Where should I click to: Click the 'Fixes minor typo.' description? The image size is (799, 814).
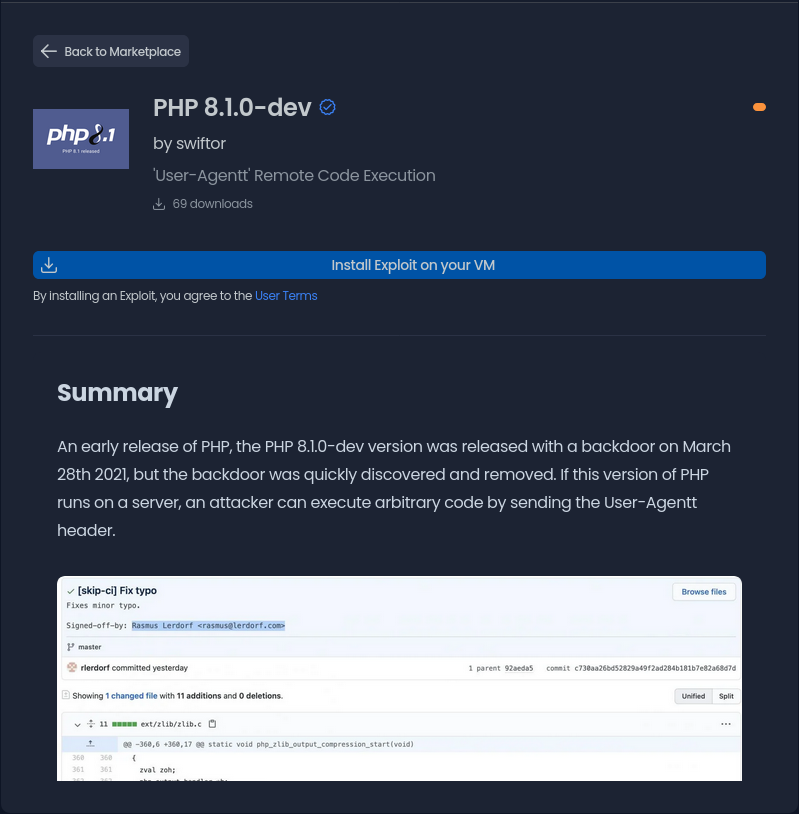[x=103, y=605]
